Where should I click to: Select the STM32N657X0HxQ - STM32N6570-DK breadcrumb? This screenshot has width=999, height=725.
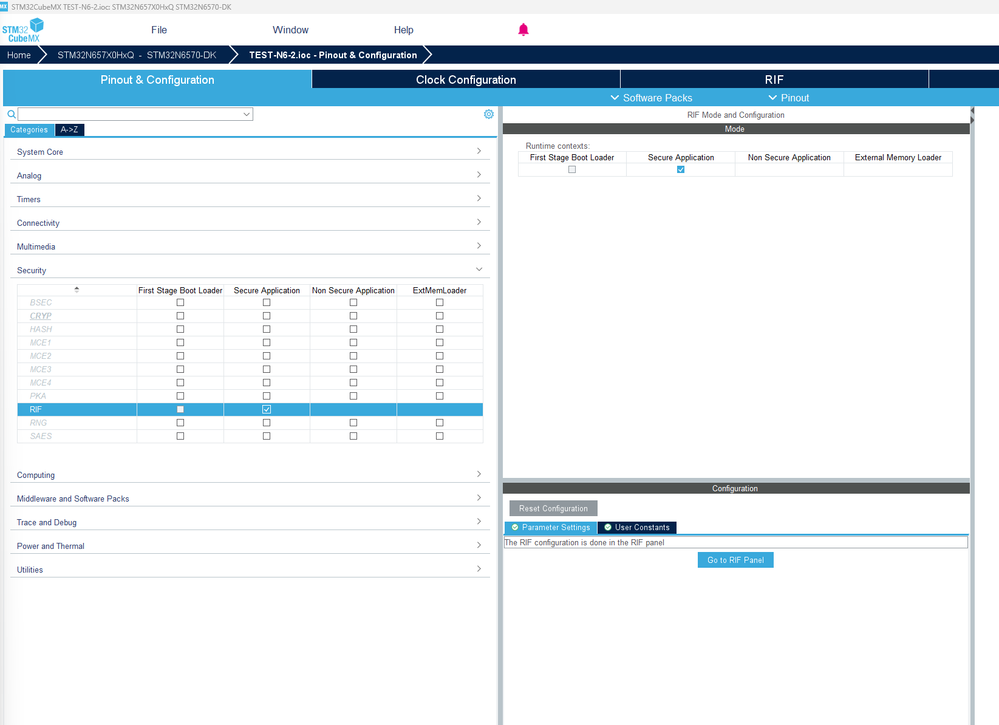[136, 55]
